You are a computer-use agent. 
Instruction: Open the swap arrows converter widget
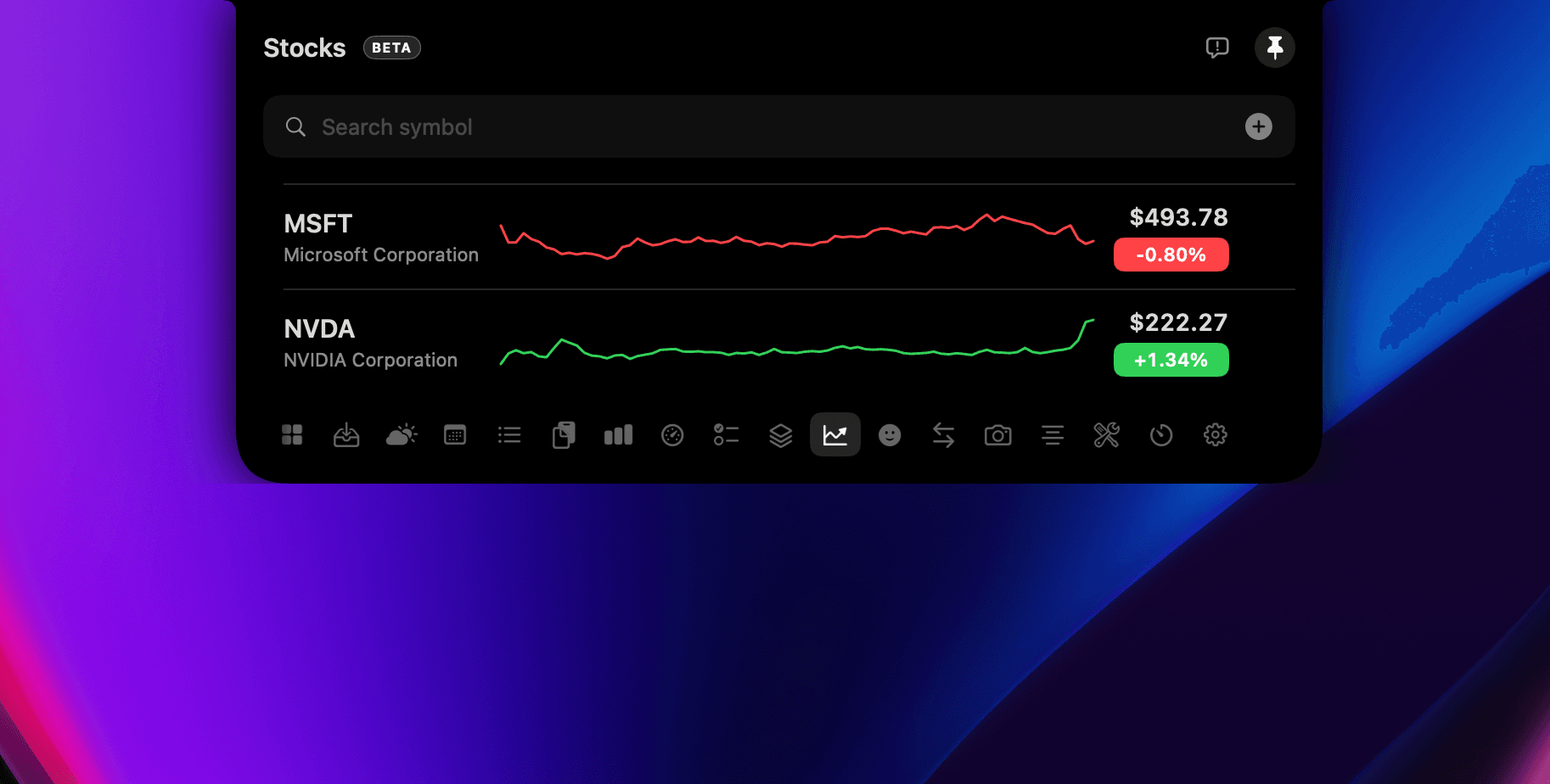944,435
